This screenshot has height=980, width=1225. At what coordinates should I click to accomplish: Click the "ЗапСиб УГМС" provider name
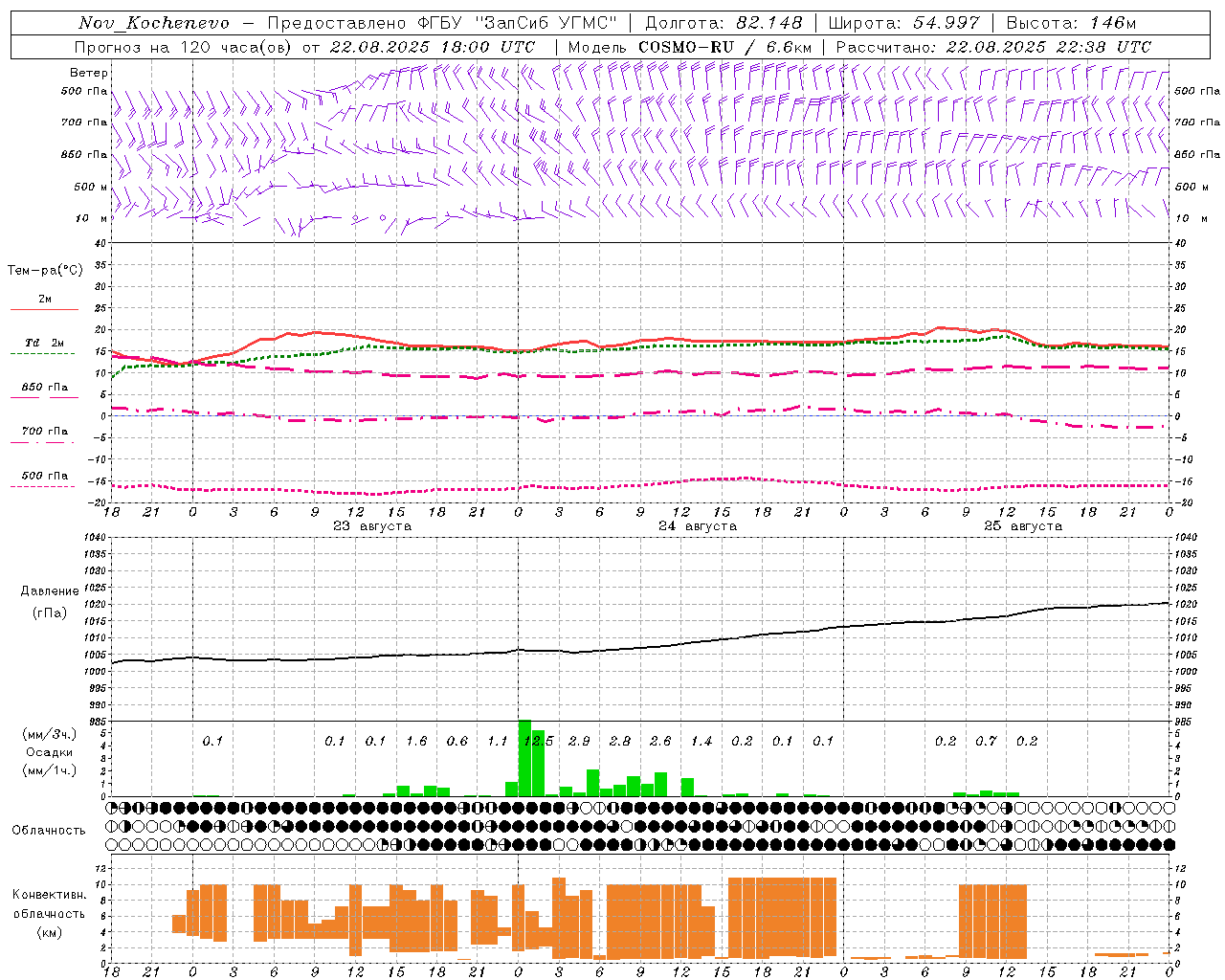[x=546, y=23]
